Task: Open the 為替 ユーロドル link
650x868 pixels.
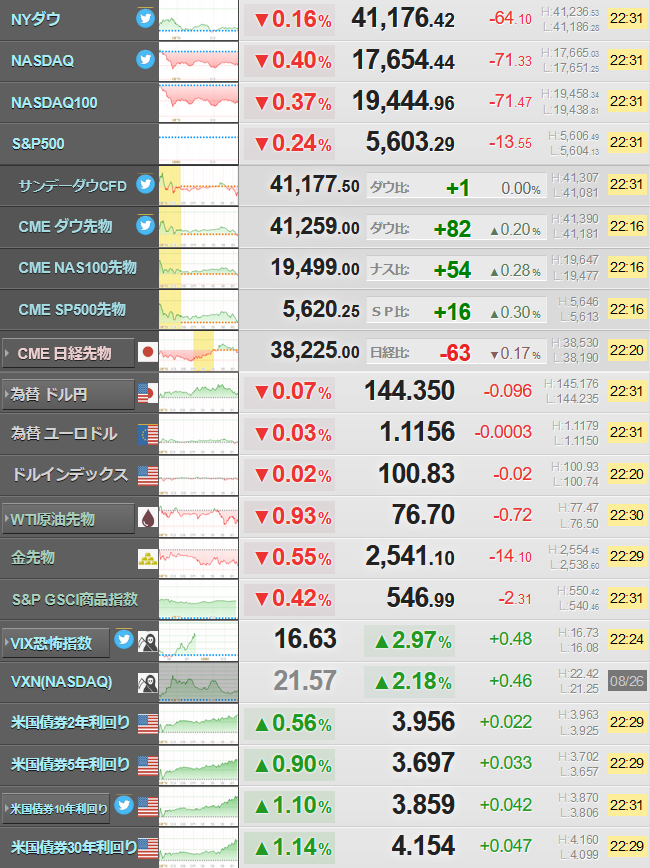Action: click(x=64, y=433)
